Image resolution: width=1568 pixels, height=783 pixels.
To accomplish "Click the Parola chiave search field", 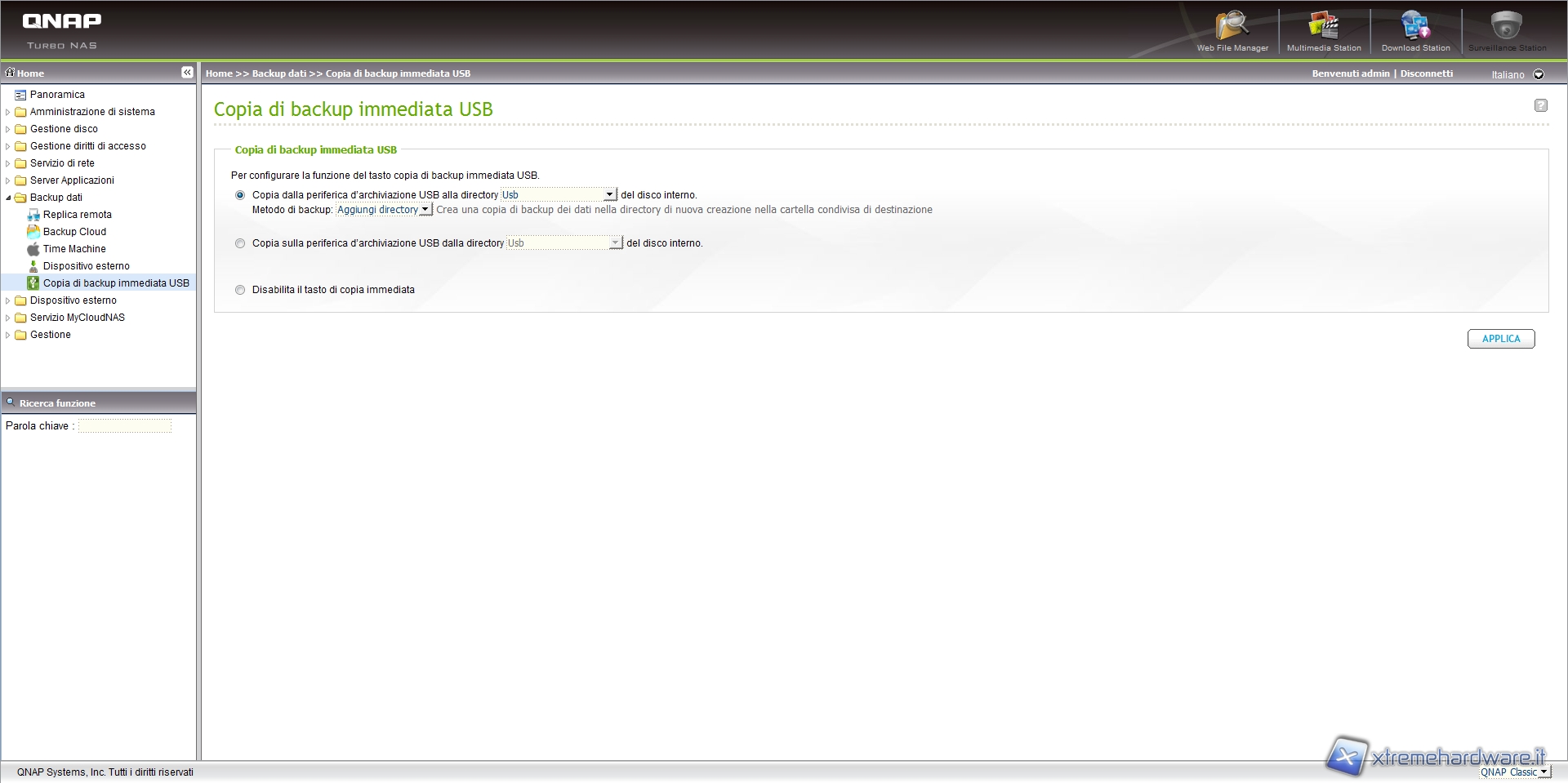I will [x=125, y=426].
